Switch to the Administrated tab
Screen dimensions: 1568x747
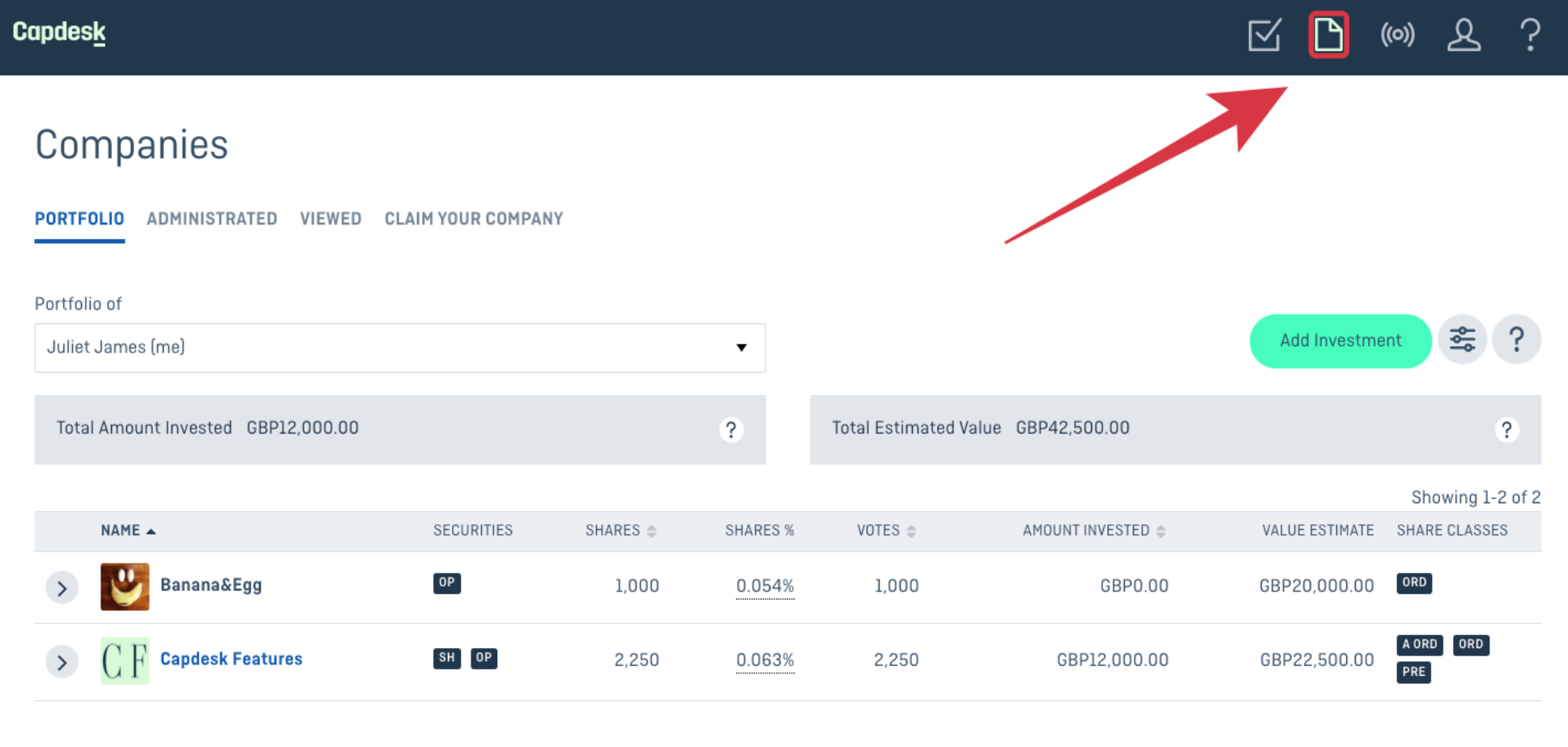coord(212,219)
